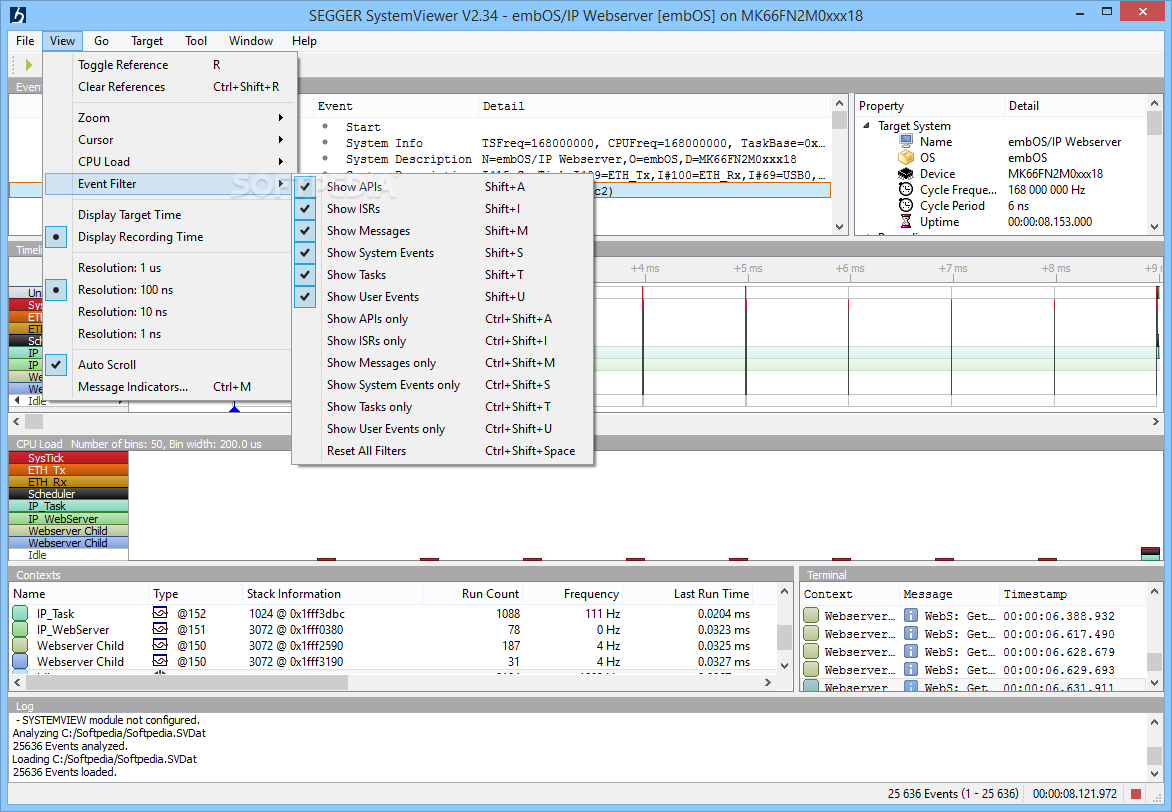
Task: Click the SystemViewer application logo icon
Action: click(x=18, y=14)
